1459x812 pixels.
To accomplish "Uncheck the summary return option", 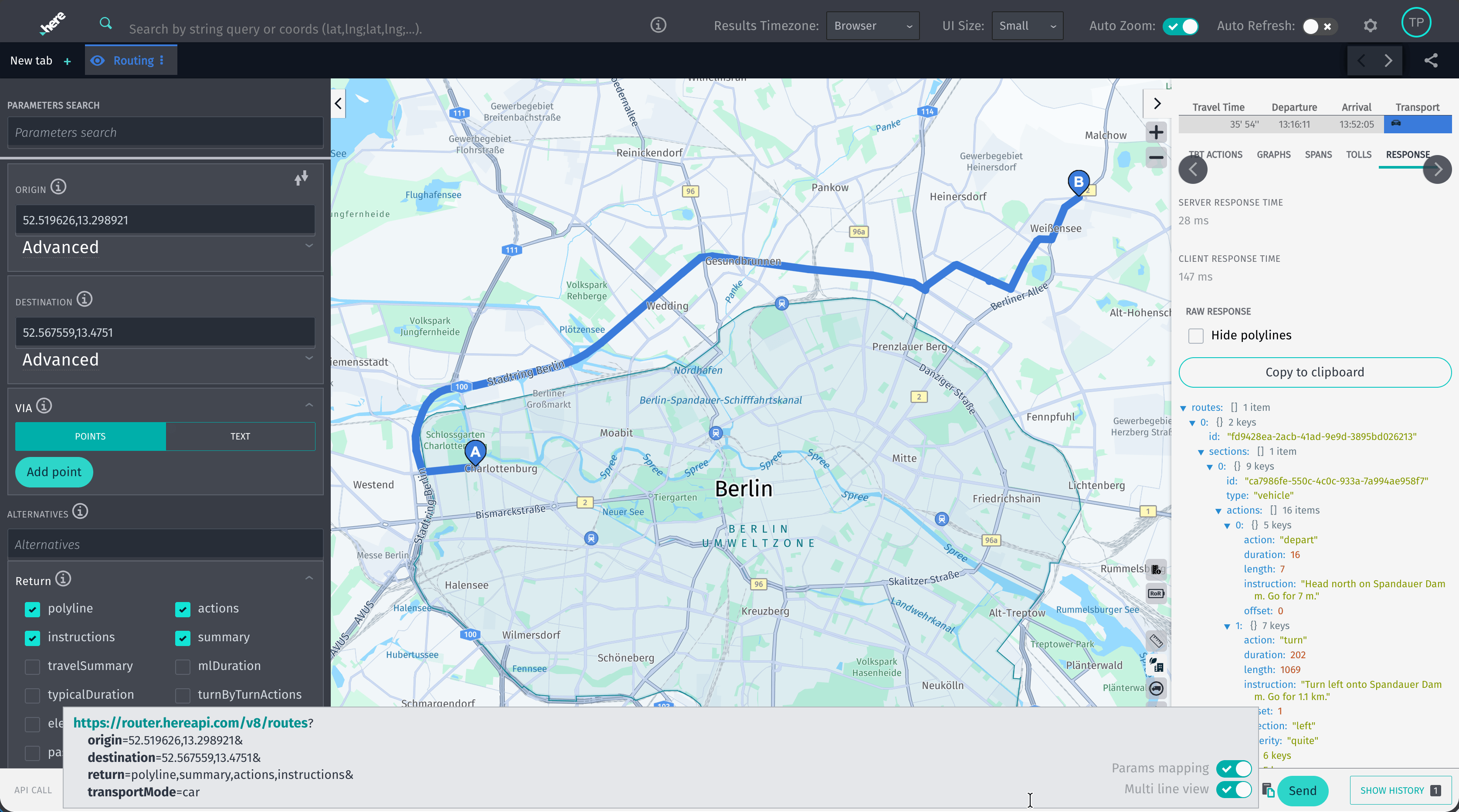I will pyautogui.click(x=182, y=638).
